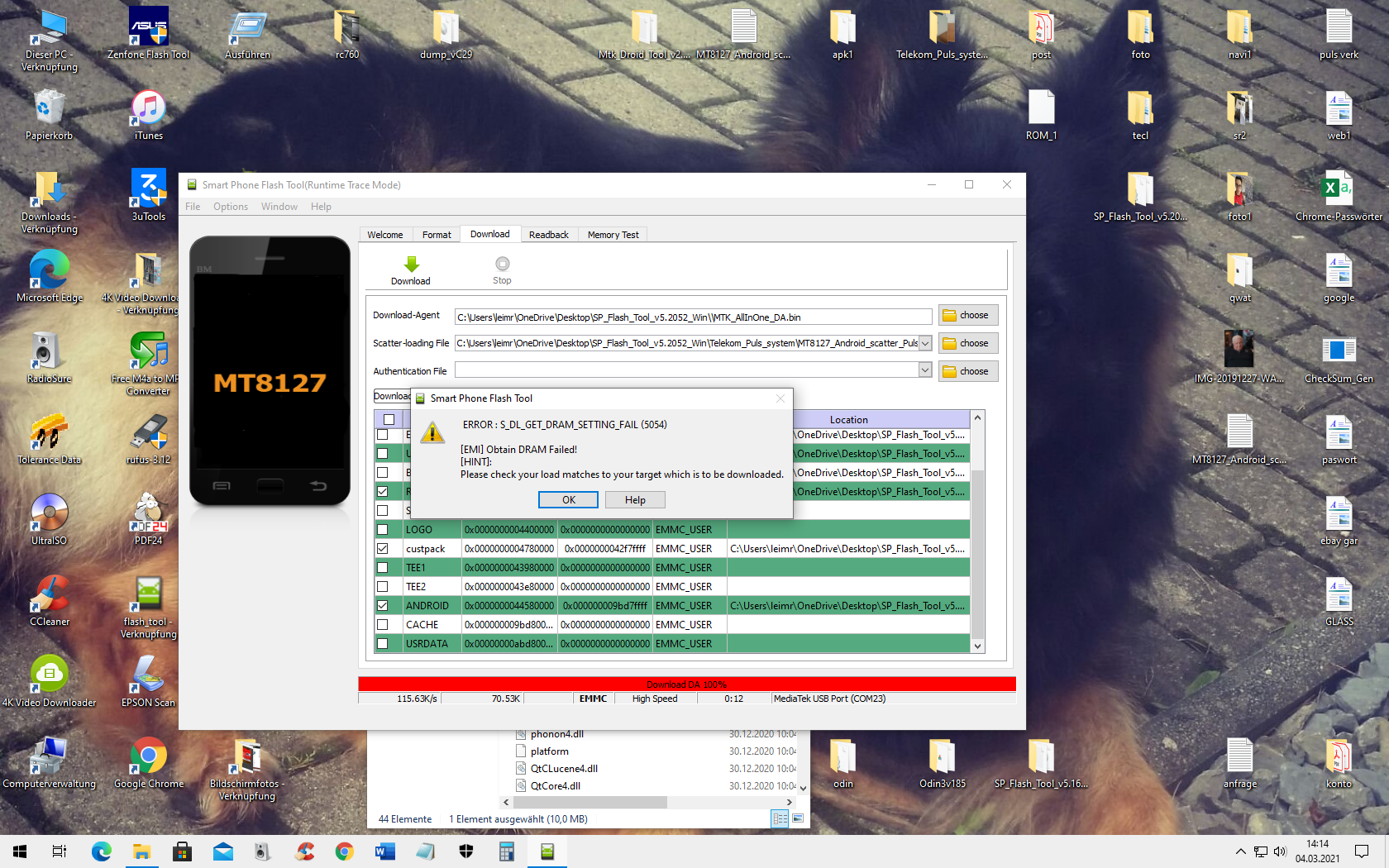This screenshot has width=1389, height=868.
Task: Open the File menu
Action: click(x=193, y=207)
